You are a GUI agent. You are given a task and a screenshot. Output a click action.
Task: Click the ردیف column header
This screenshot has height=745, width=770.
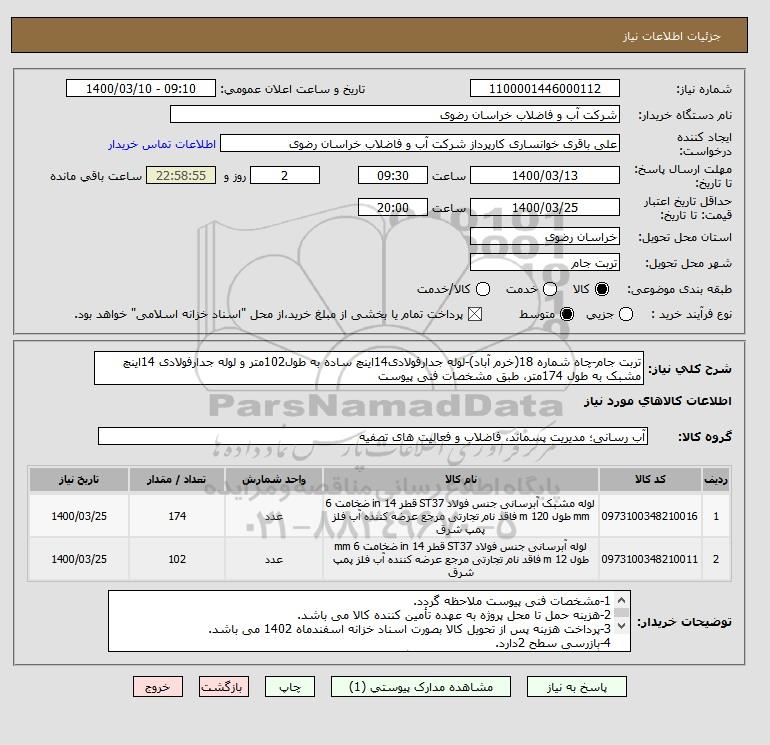(x=716, y=479)
